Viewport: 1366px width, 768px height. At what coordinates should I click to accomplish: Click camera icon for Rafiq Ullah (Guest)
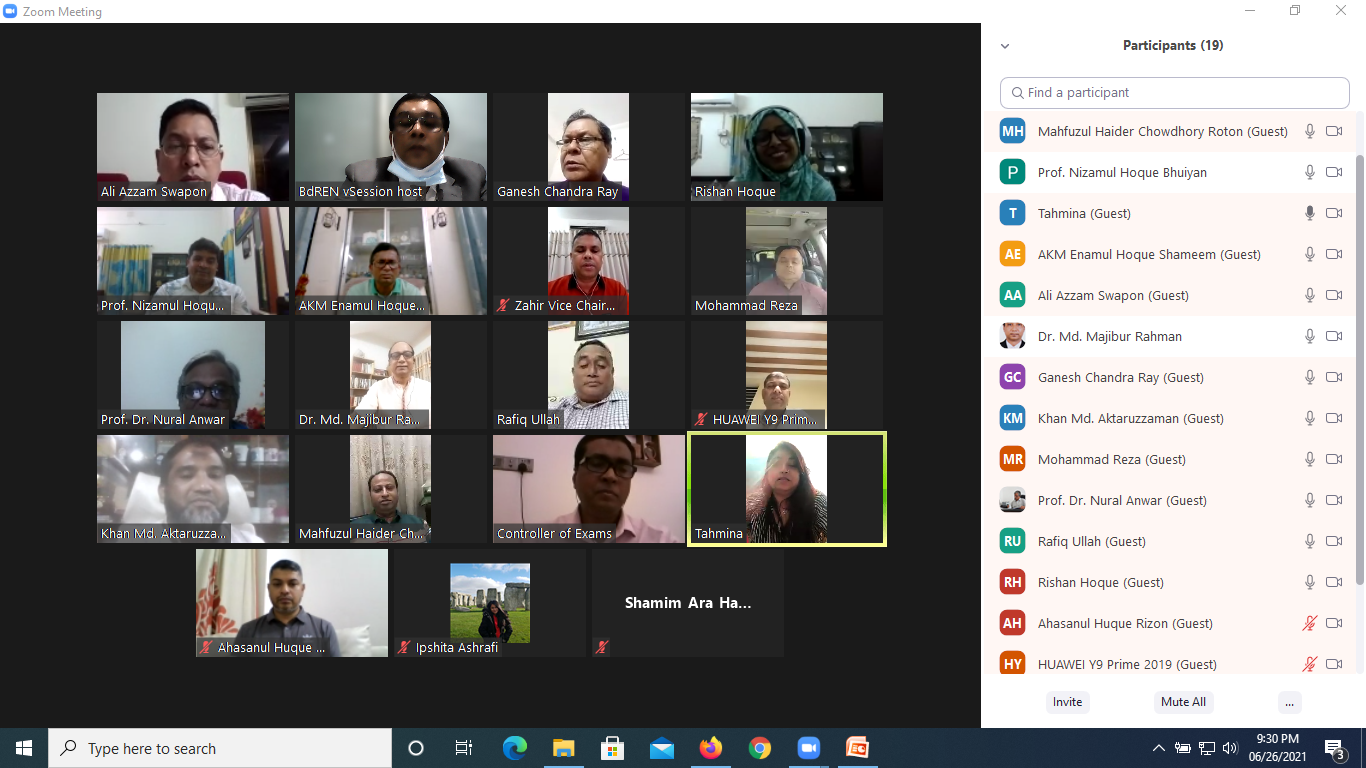(x=1334, y=541)
